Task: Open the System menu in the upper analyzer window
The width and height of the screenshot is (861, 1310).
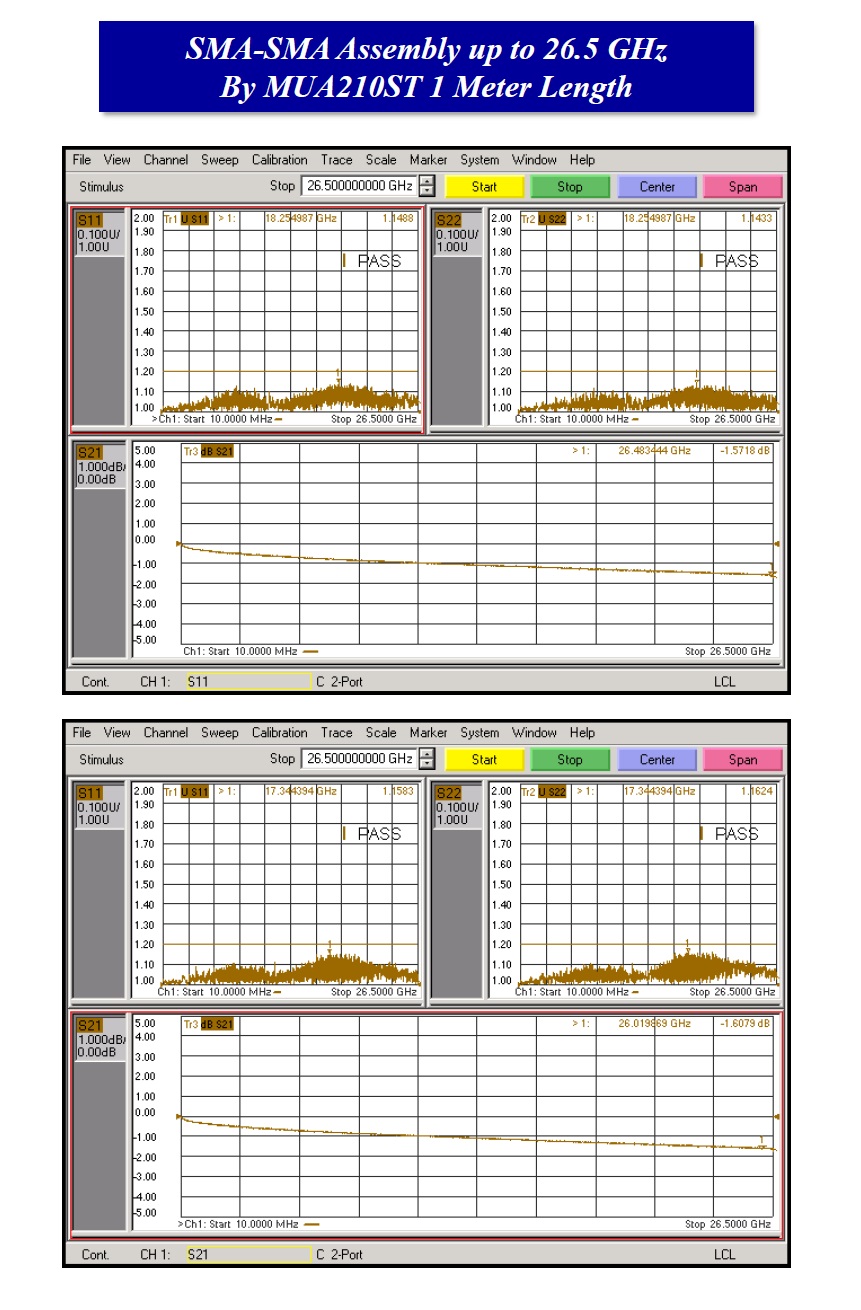Action: click(x=480, y=160)
